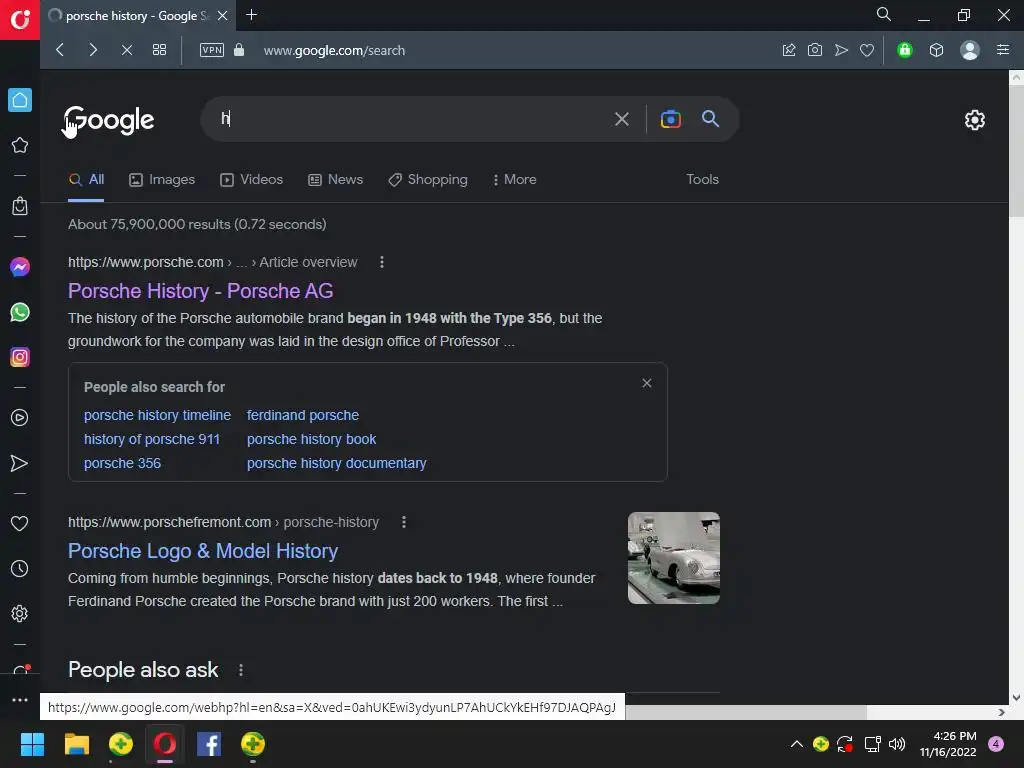The image size is (1024, 768).
Task: View the site security lock information
Action: coord(239,50)
